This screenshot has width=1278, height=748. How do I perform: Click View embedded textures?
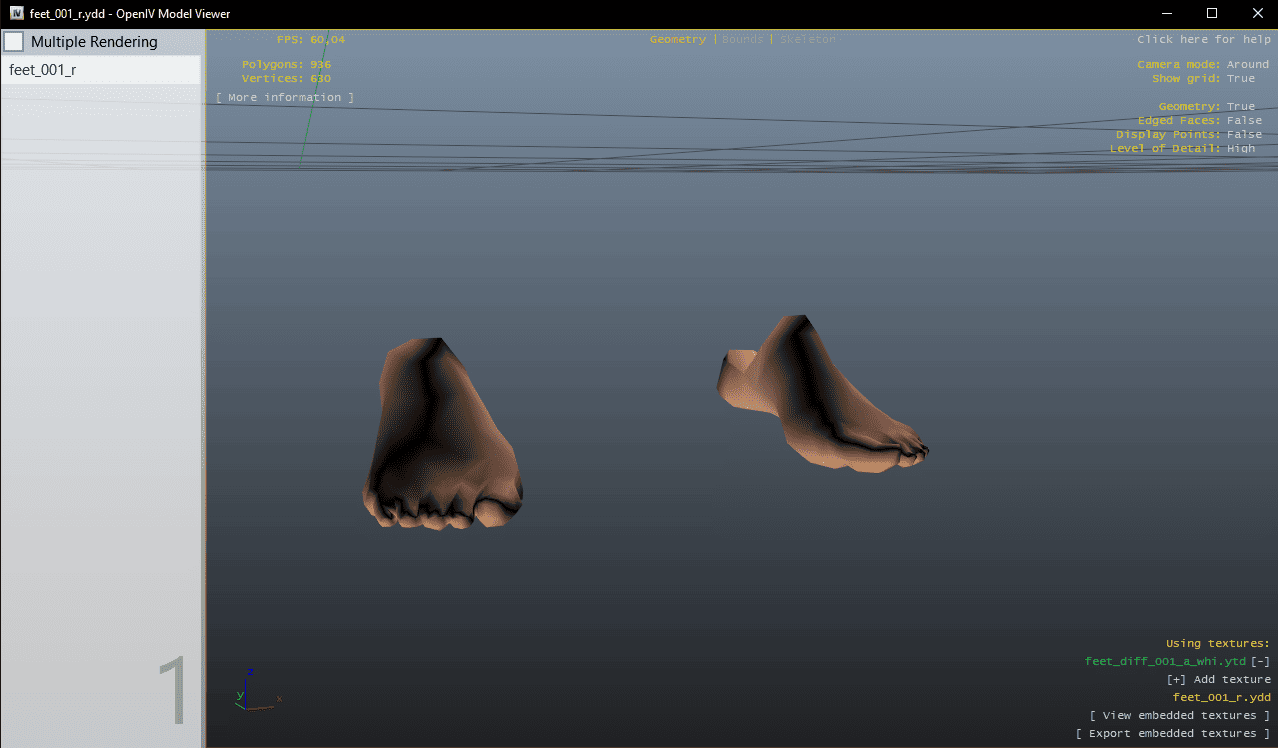click(x=1179, y=716)
